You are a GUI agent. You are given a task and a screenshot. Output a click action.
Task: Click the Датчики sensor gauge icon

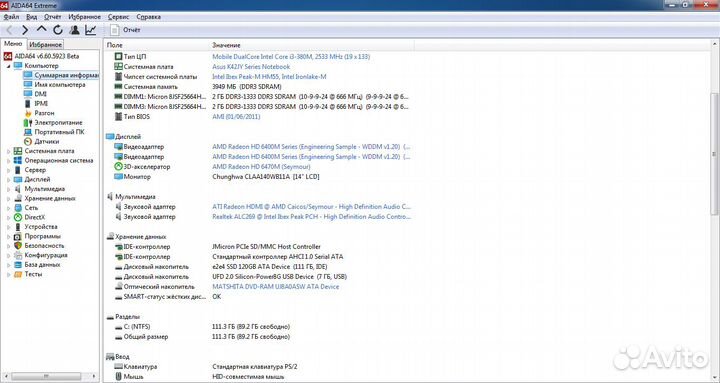28,141
